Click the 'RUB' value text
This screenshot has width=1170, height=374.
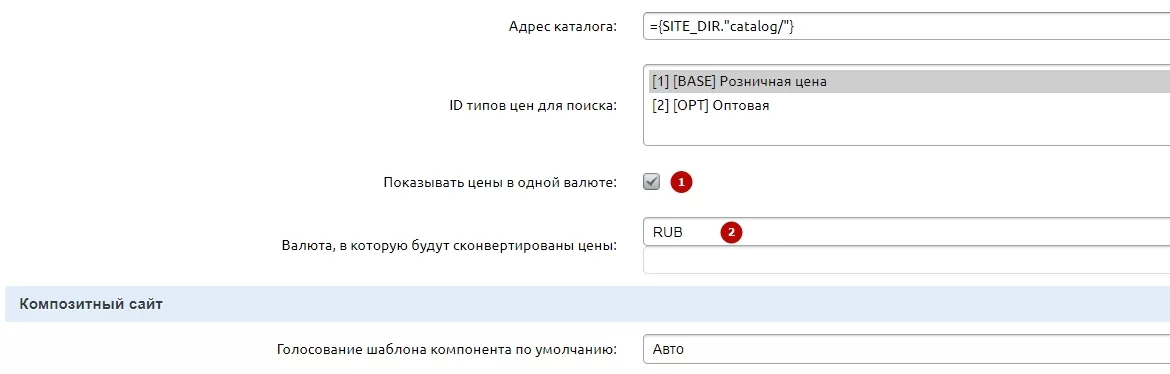pyautogui.click(x=668, y=233)
